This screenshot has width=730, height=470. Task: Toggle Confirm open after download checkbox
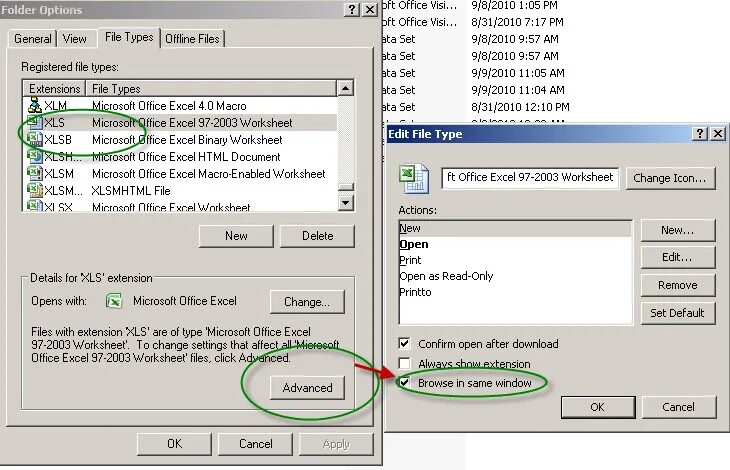coord(405,343)
